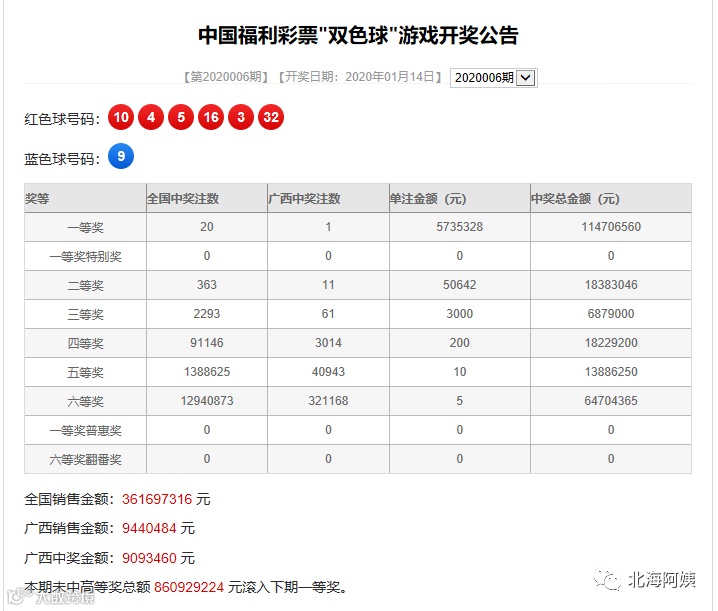This screenshot has width=718, height=611.
Task: Click blue ball number 9
Action: pyautogui.click(x=121, y=156)
